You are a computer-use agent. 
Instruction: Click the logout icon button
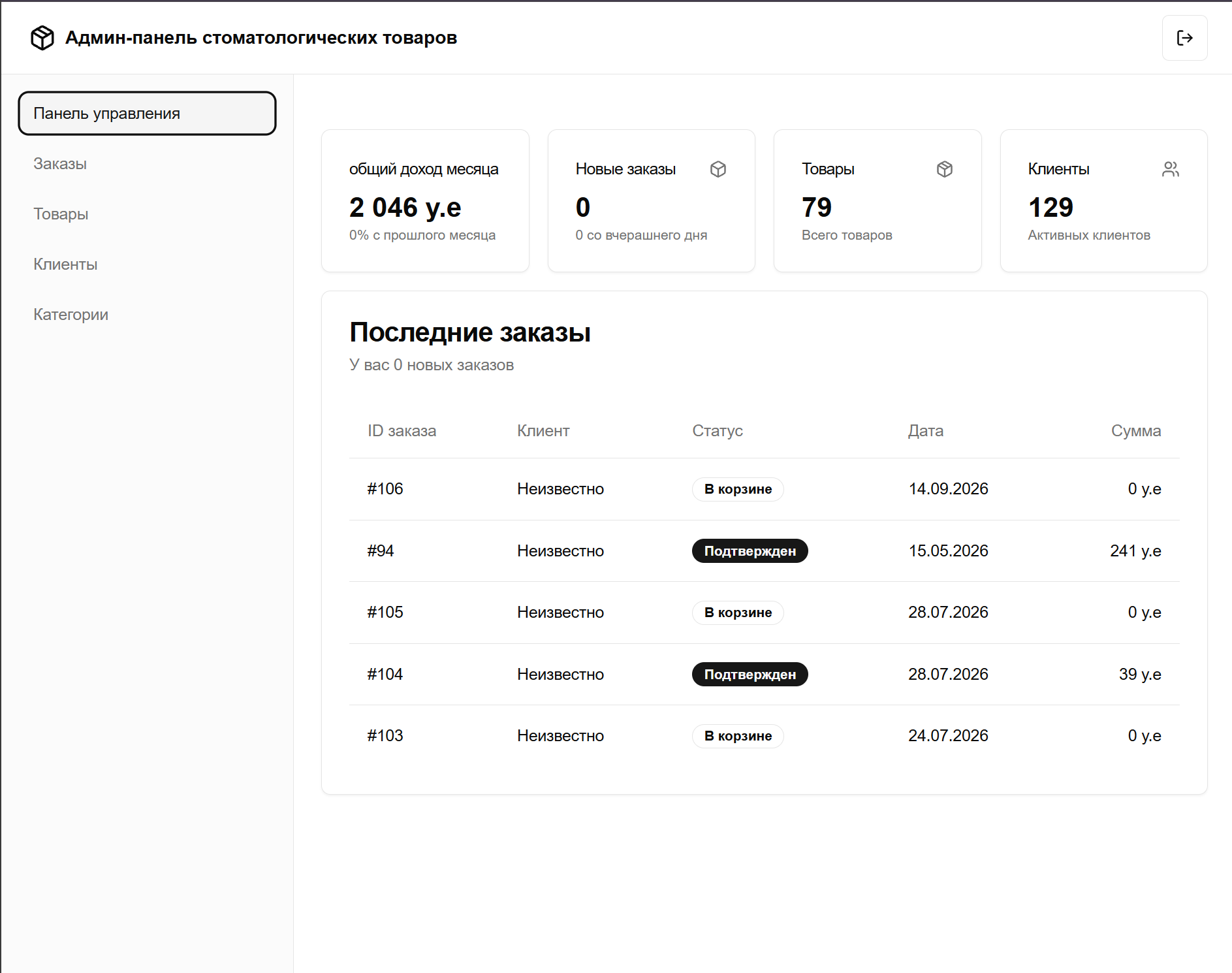(x=1184, y=38)
